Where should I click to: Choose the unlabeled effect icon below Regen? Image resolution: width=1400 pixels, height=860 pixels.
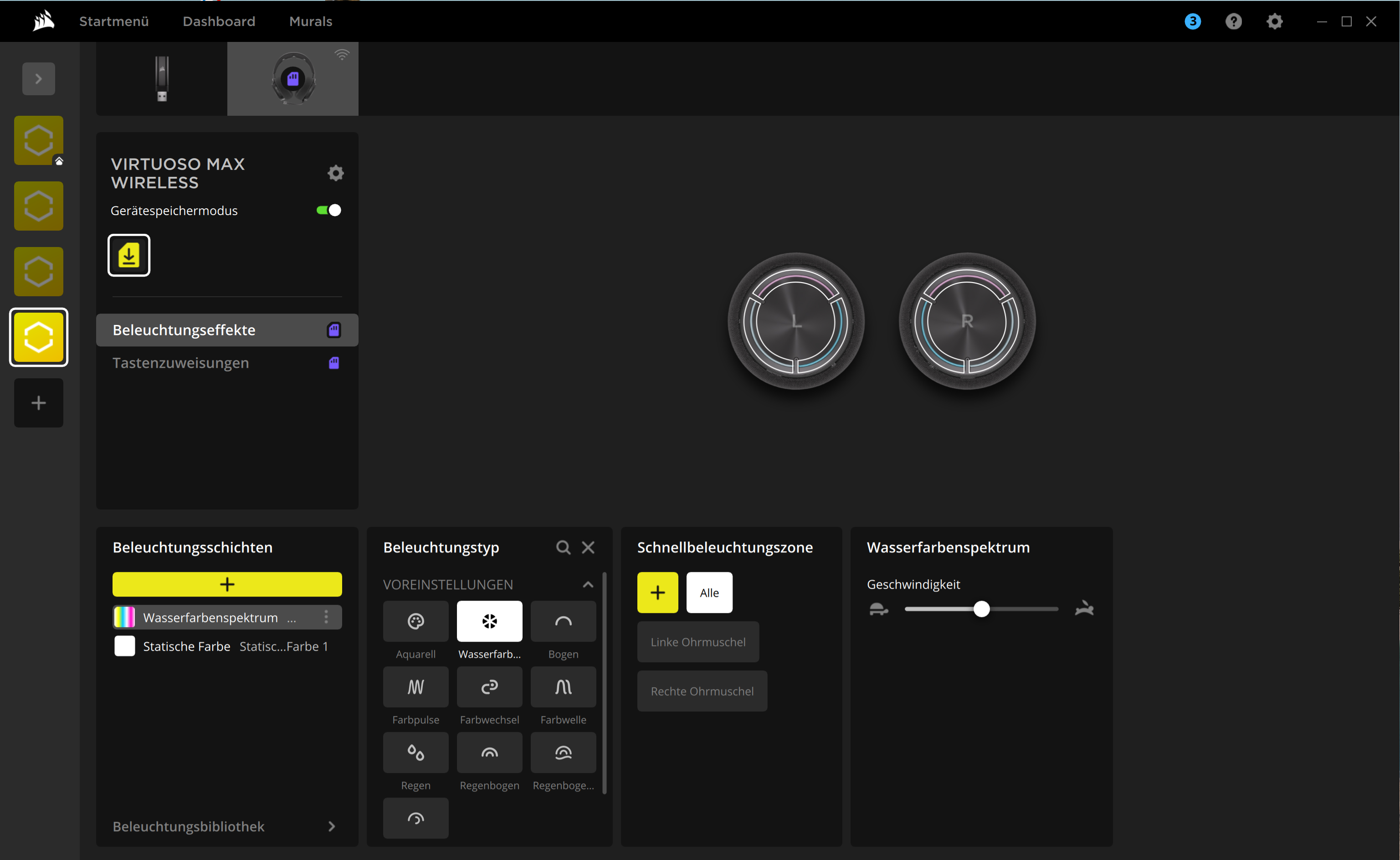[x=415, y=819]
